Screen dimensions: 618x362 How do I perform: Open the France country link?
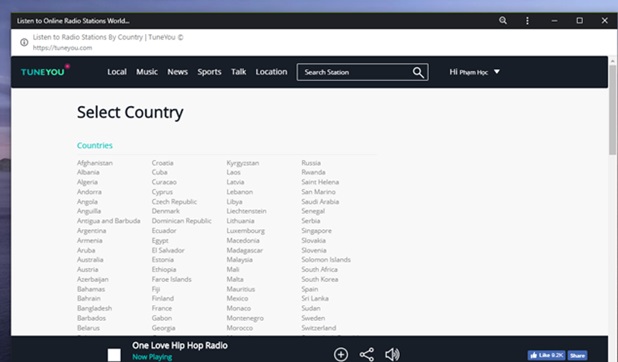point(162,308)
